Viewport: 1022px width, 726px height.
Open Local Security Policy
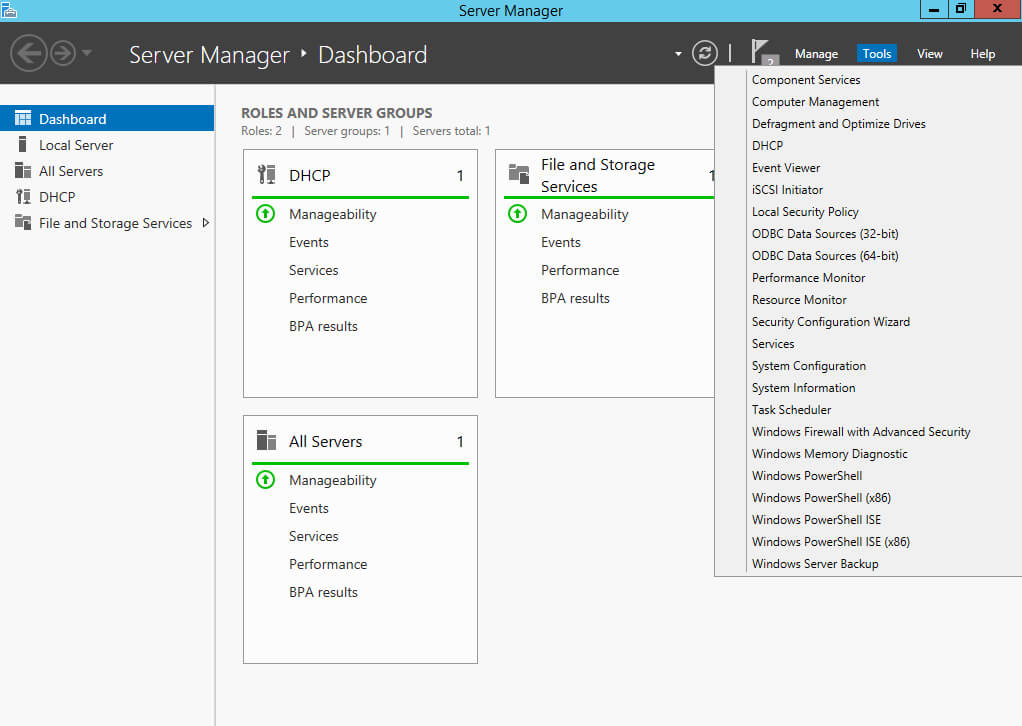(x=805, y=212)
